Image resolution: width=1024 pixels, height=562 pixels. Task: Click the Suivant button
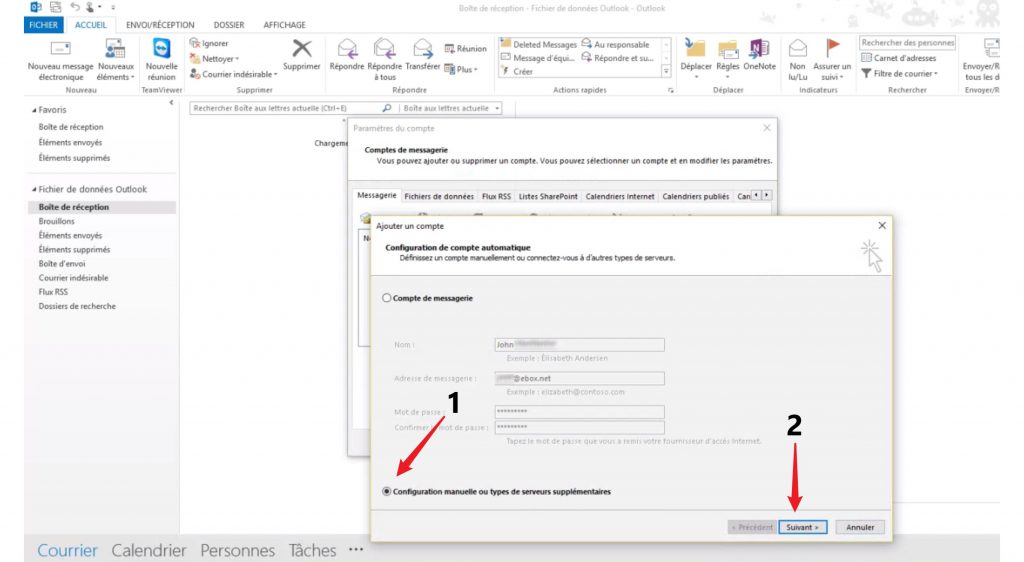pyautogui.click(x=803, y=527)
